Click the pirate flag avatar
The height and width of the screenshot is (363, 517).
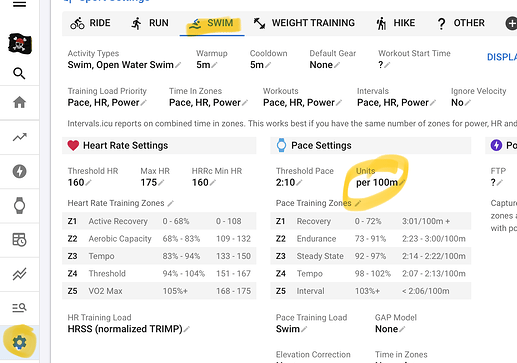20,44
